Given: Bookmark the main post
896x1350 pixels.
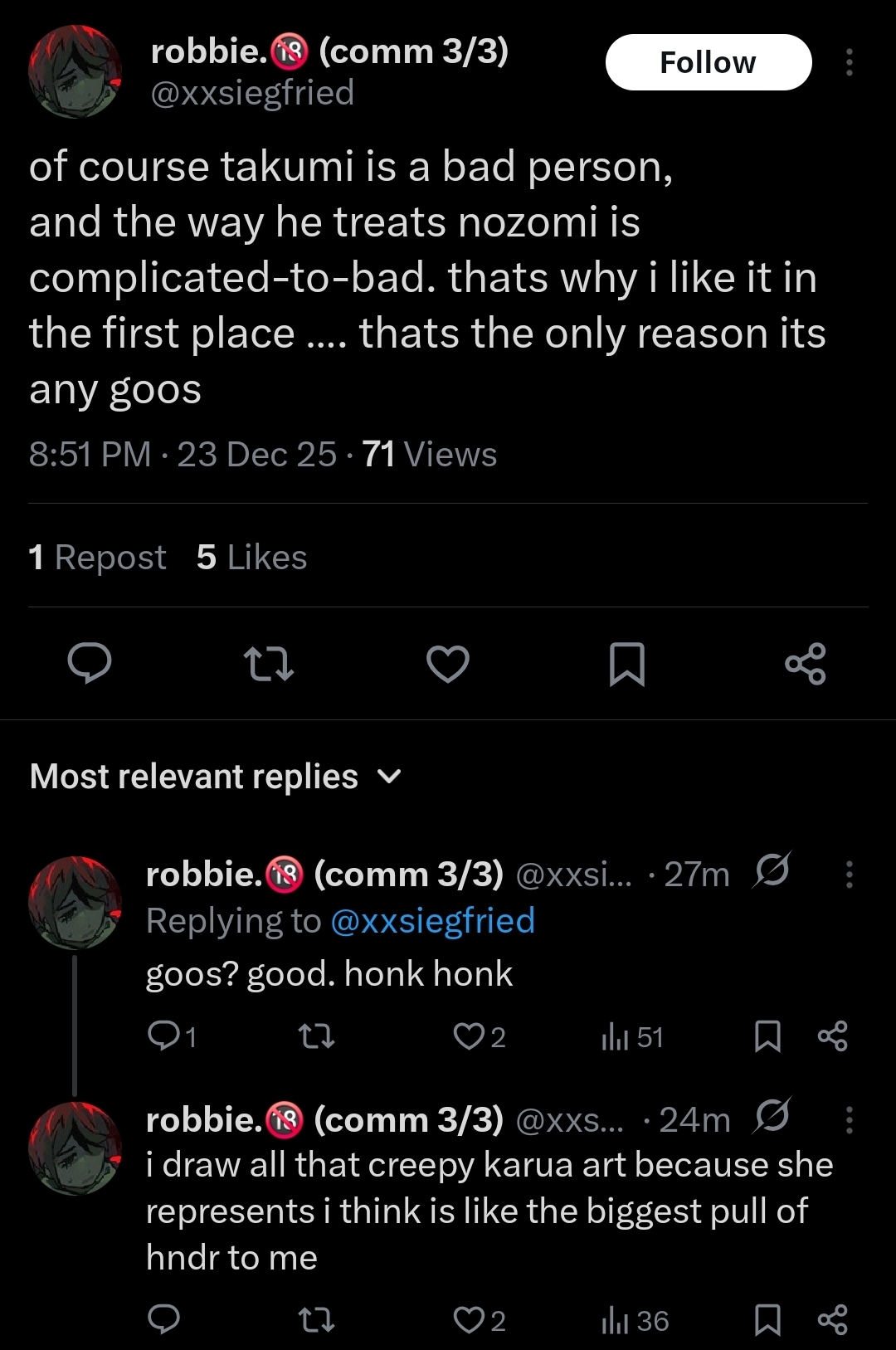Looking at the screenshot, I should click(626, 664).
